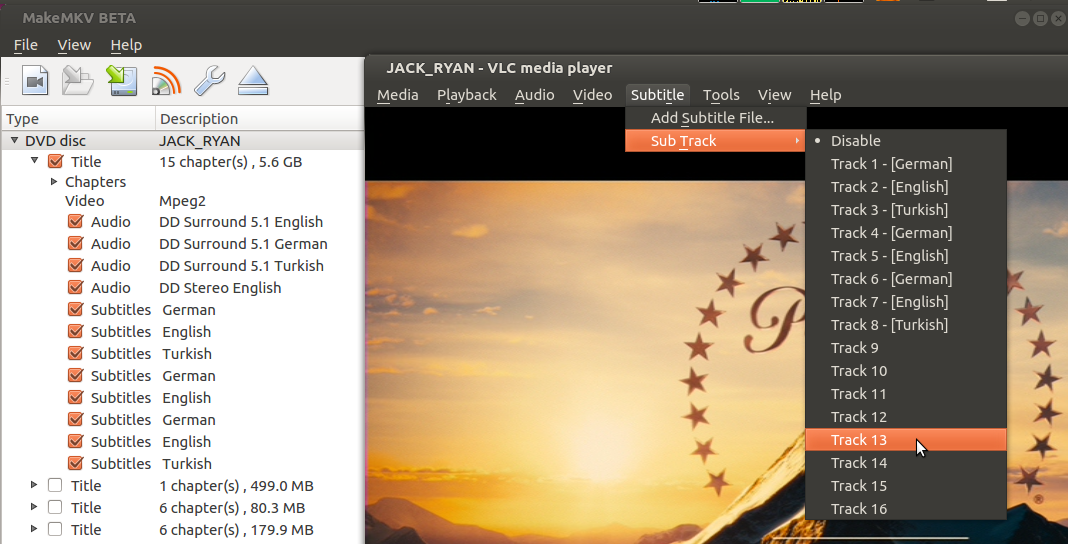Image resolution: width=1068 pixels, height=544 pixels.
Task: Click MakeMKV open video file icon
Action: pyautogui.click(x=35, y=80)
